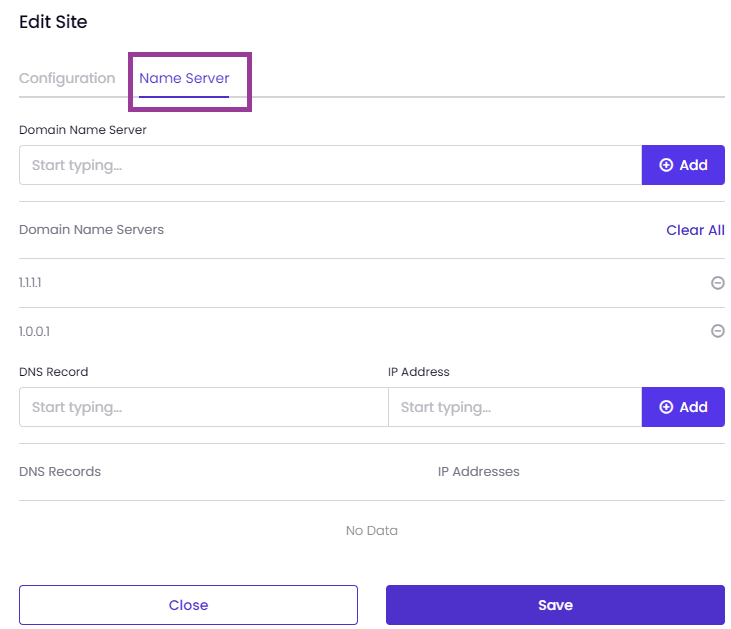The width and height of the screenshot is (731, 629).
Task: Click the Edit Site dialog title
Action: coord(53,22)
